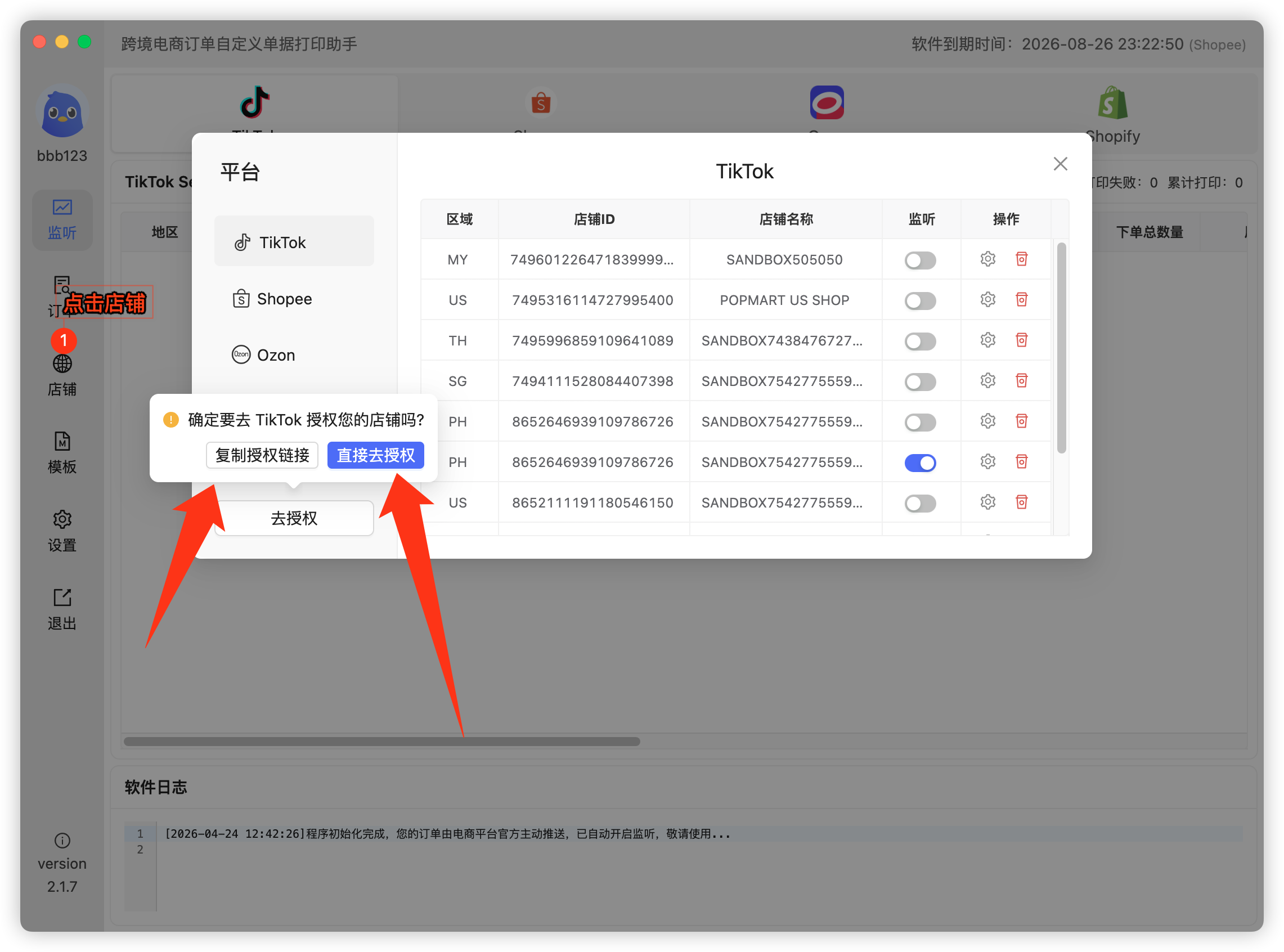The width and height of the screenshot is (1284, 952).
Task: Click the store table vertical scrollbar
Action: 1062,348
